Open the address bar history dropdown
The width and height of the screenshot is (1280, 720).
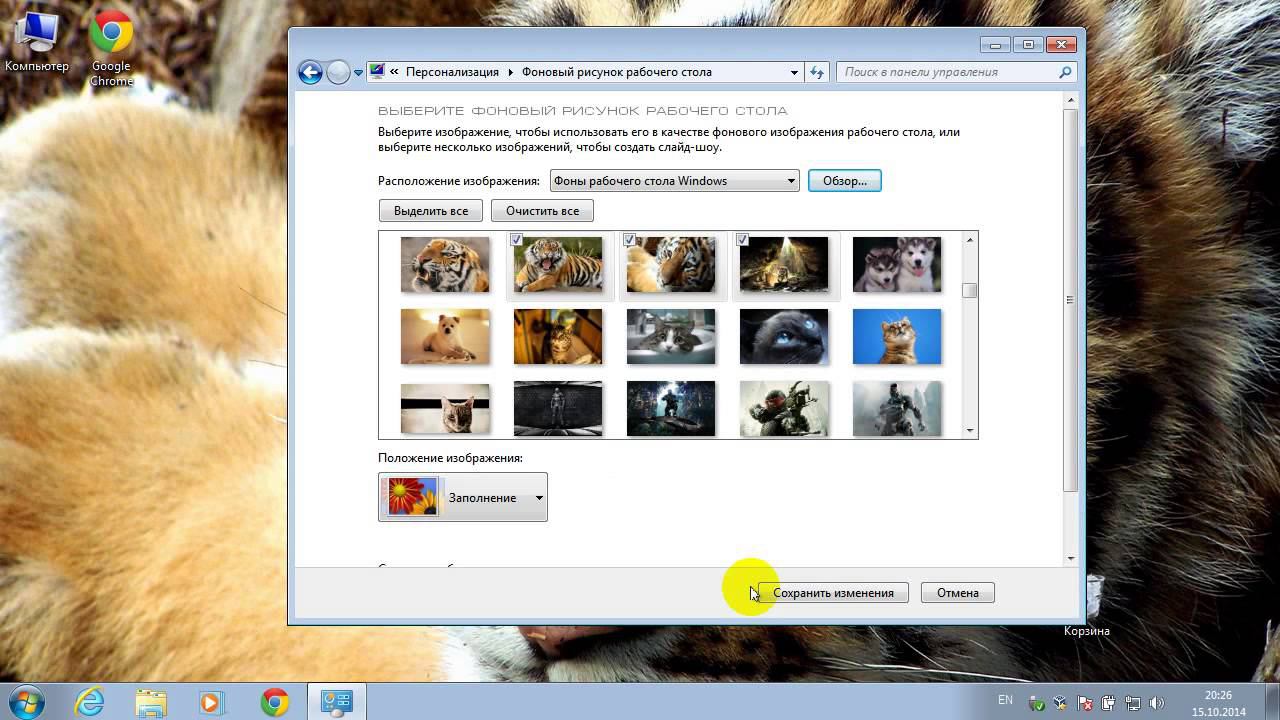coord(795,72)
